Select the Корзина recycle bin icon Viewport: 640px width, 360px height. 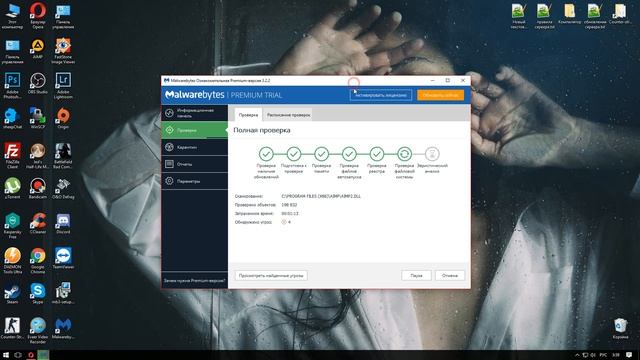620,329
